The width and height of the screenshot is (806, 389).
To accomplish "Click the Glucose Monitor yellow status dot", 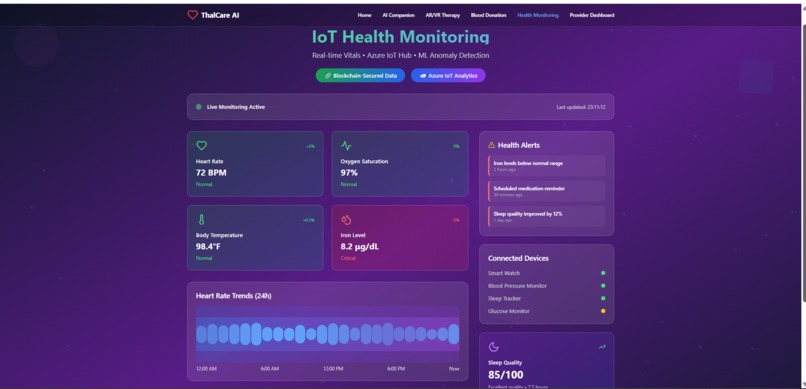I will pyautogui.click(x=603, y=311).
